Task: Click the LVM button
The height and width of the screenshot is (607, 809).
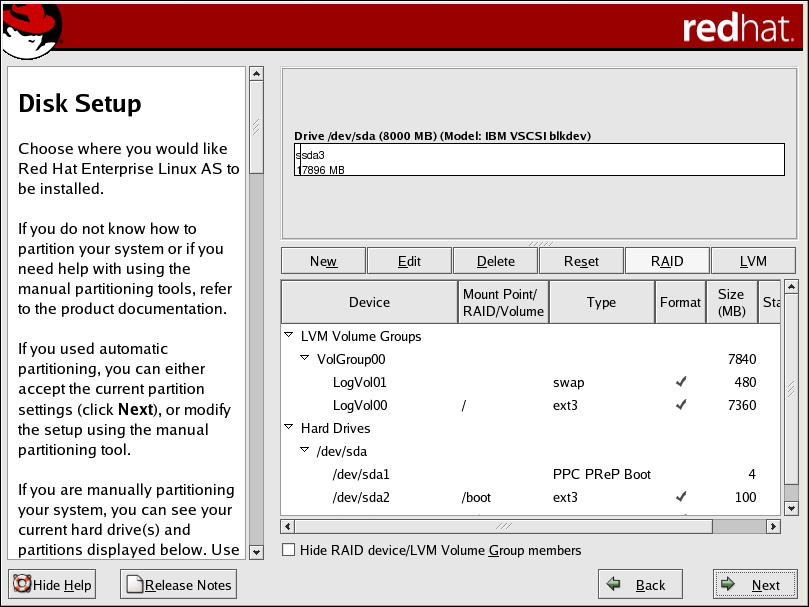Action: (x=753, y=261)
